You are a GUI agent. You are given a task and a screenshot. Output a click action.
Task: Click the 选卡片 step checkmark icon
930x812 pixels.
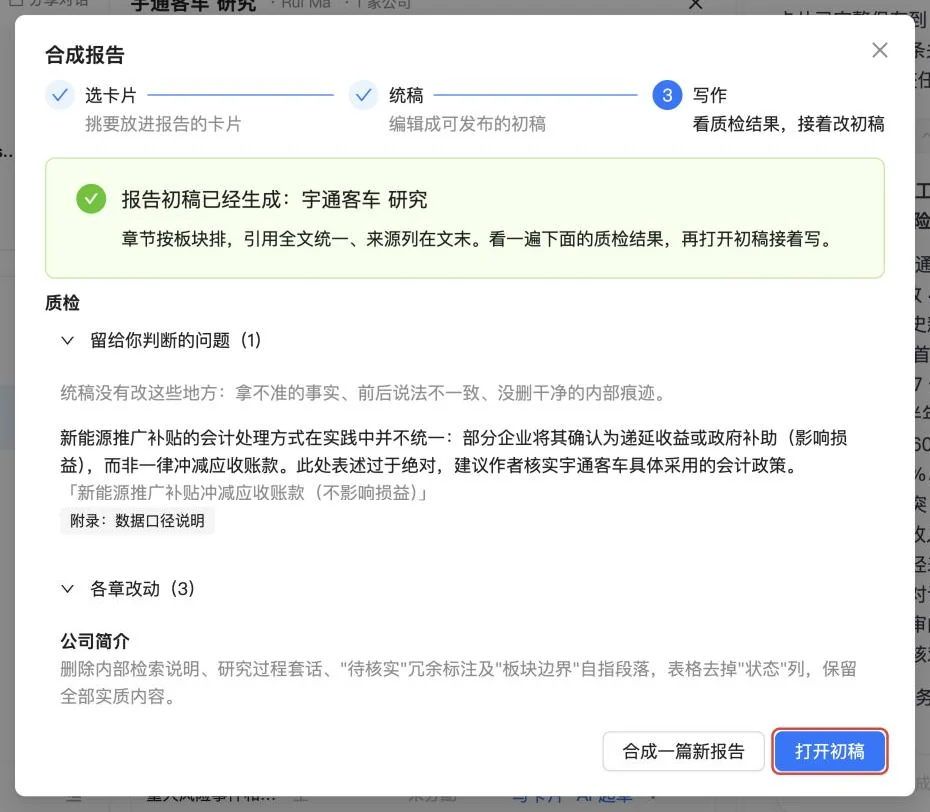60,95
